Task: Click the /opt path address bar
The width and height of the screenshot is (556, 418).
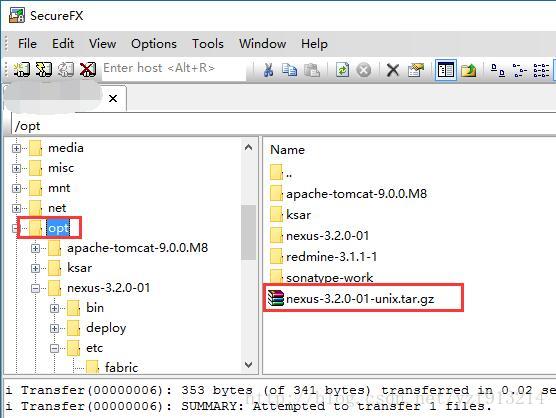Action: pos(284,126)
